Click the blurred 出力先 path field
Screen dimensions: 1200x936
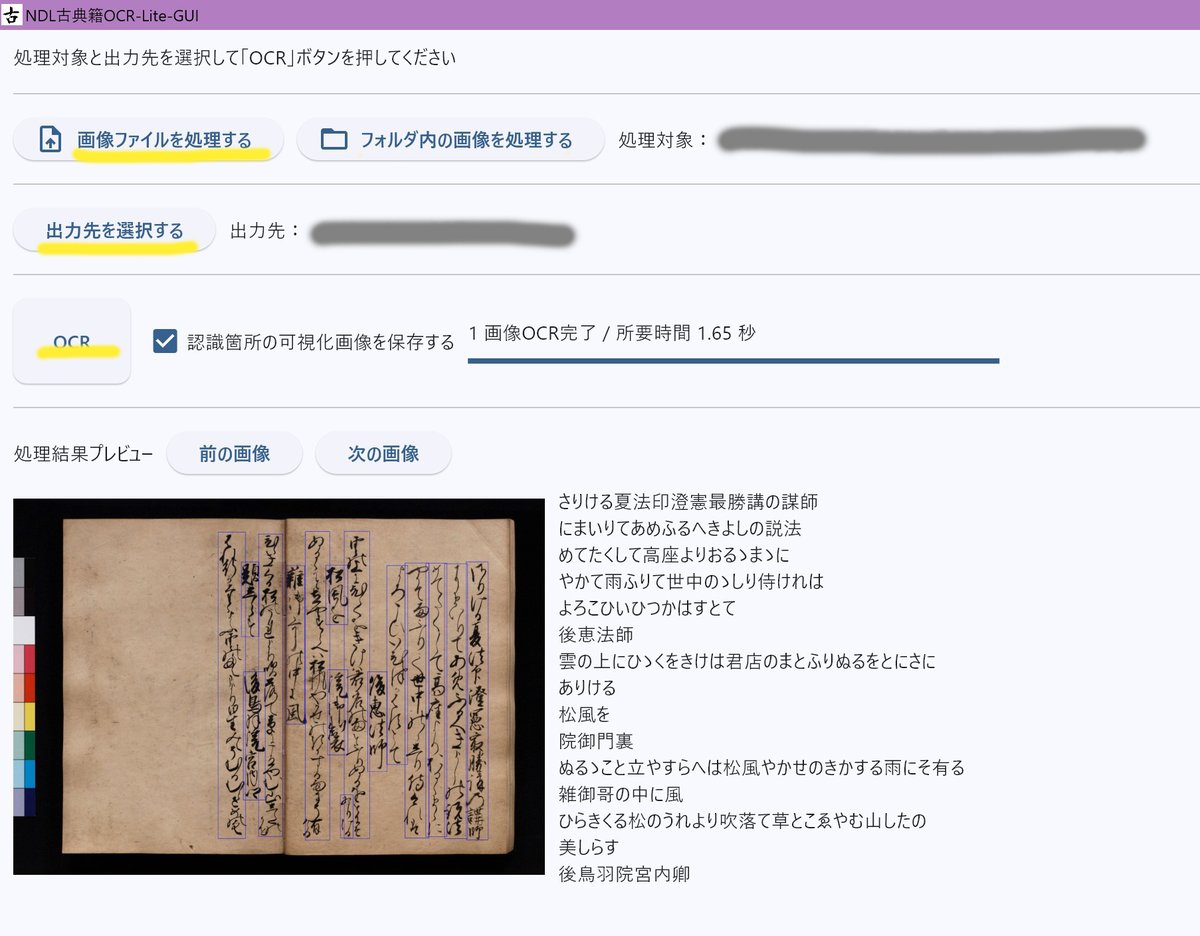(440, 232)
